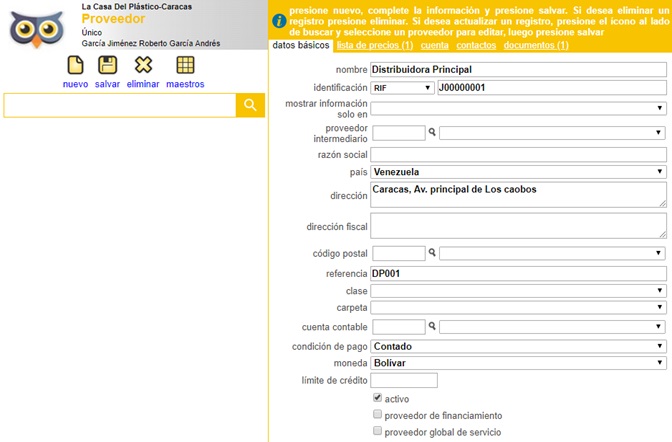This screenshot has height=442, width=672.
Task: Open the moneda Bolívar dropdown
Action: coord(518,363)
